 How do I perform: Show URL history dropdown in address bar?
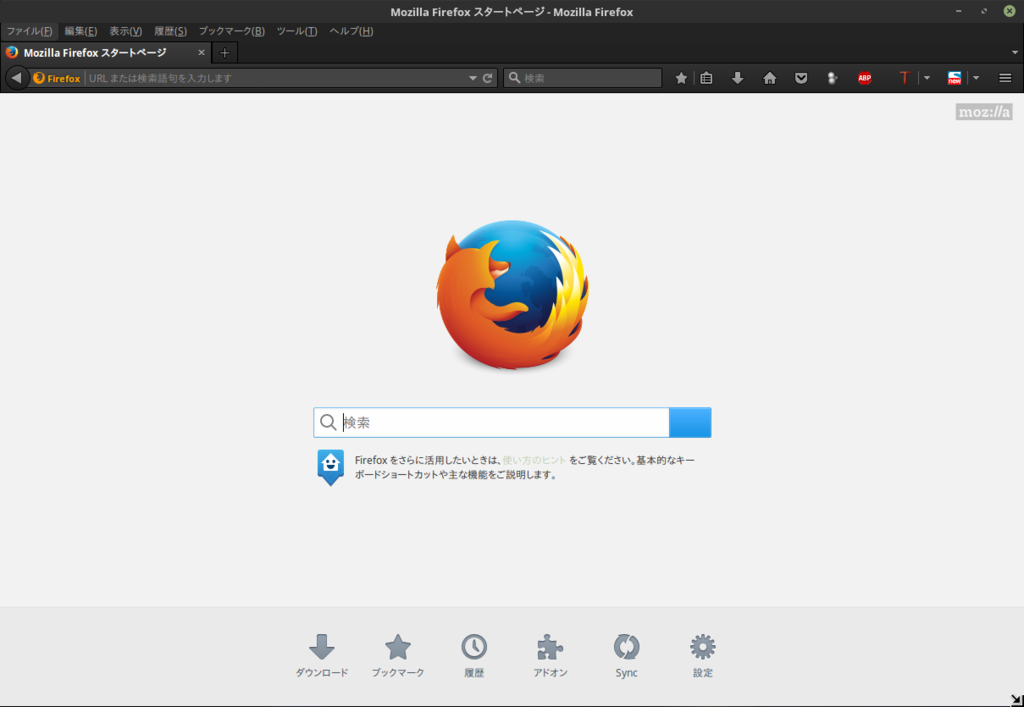(473, 78)
